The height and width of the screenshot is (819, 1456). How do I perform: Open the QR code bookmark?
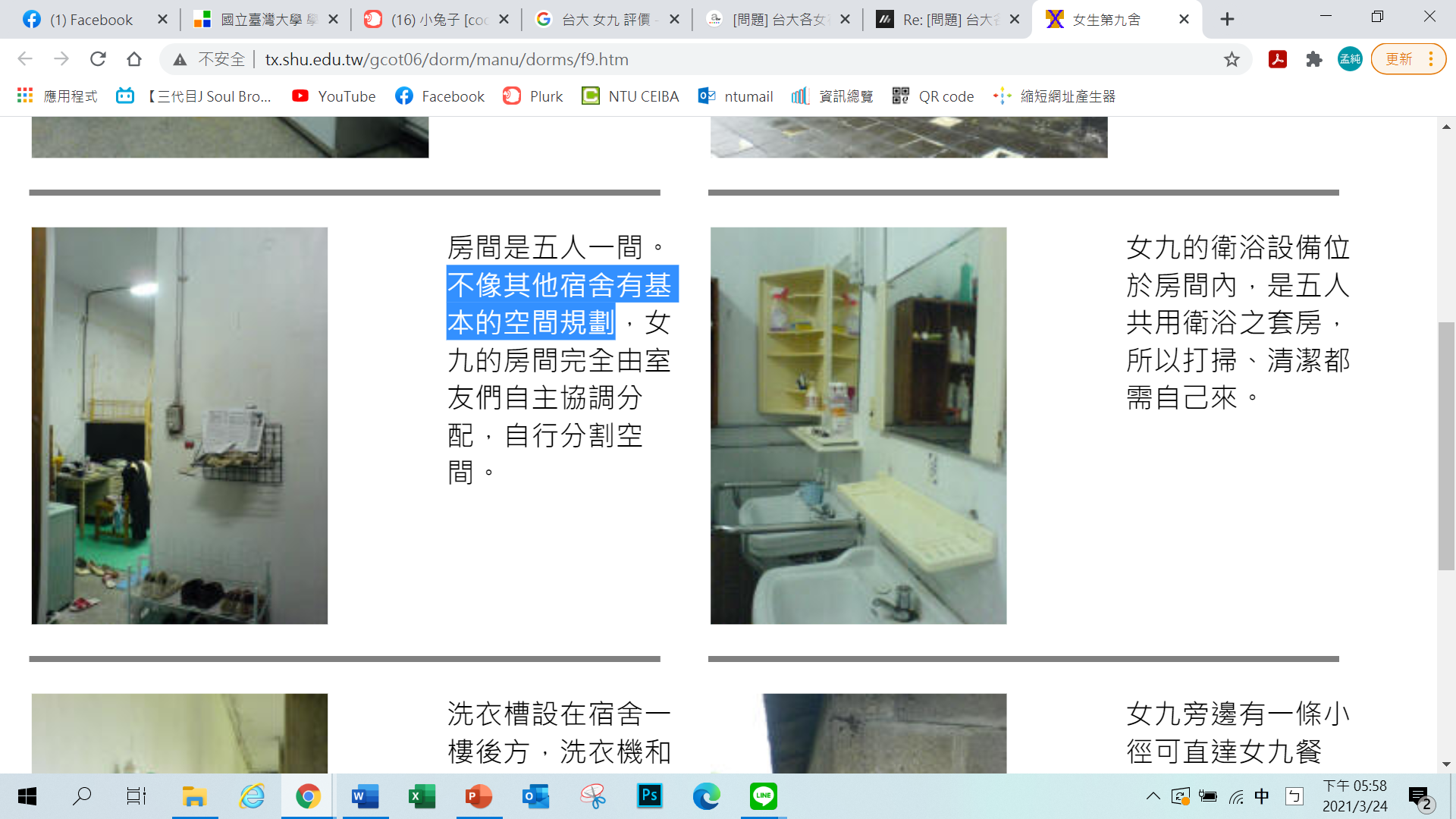[x=933, y=96]
